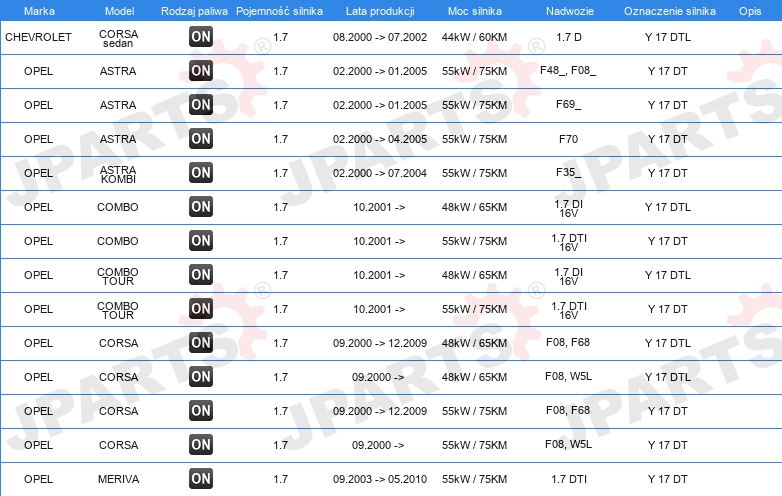Click the ON icon for COMBO TOUR 48kW / 65KM
The height and width of the screenshot is (496, 782).
pyautogui.click(x=201, y=275)
